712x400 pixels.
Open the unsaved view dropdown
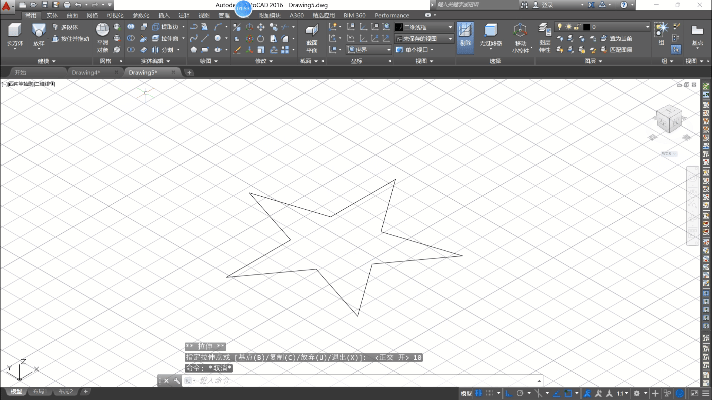coord(424,39)
